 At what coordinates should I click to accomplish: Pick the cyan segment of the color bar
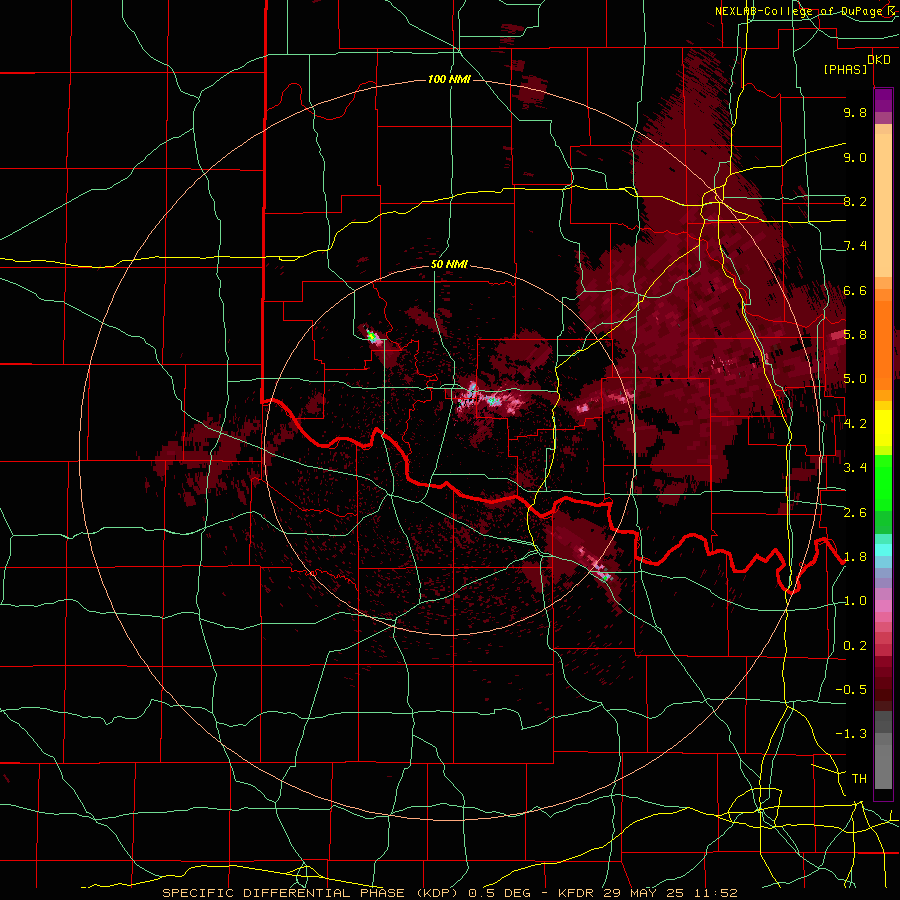883,550
